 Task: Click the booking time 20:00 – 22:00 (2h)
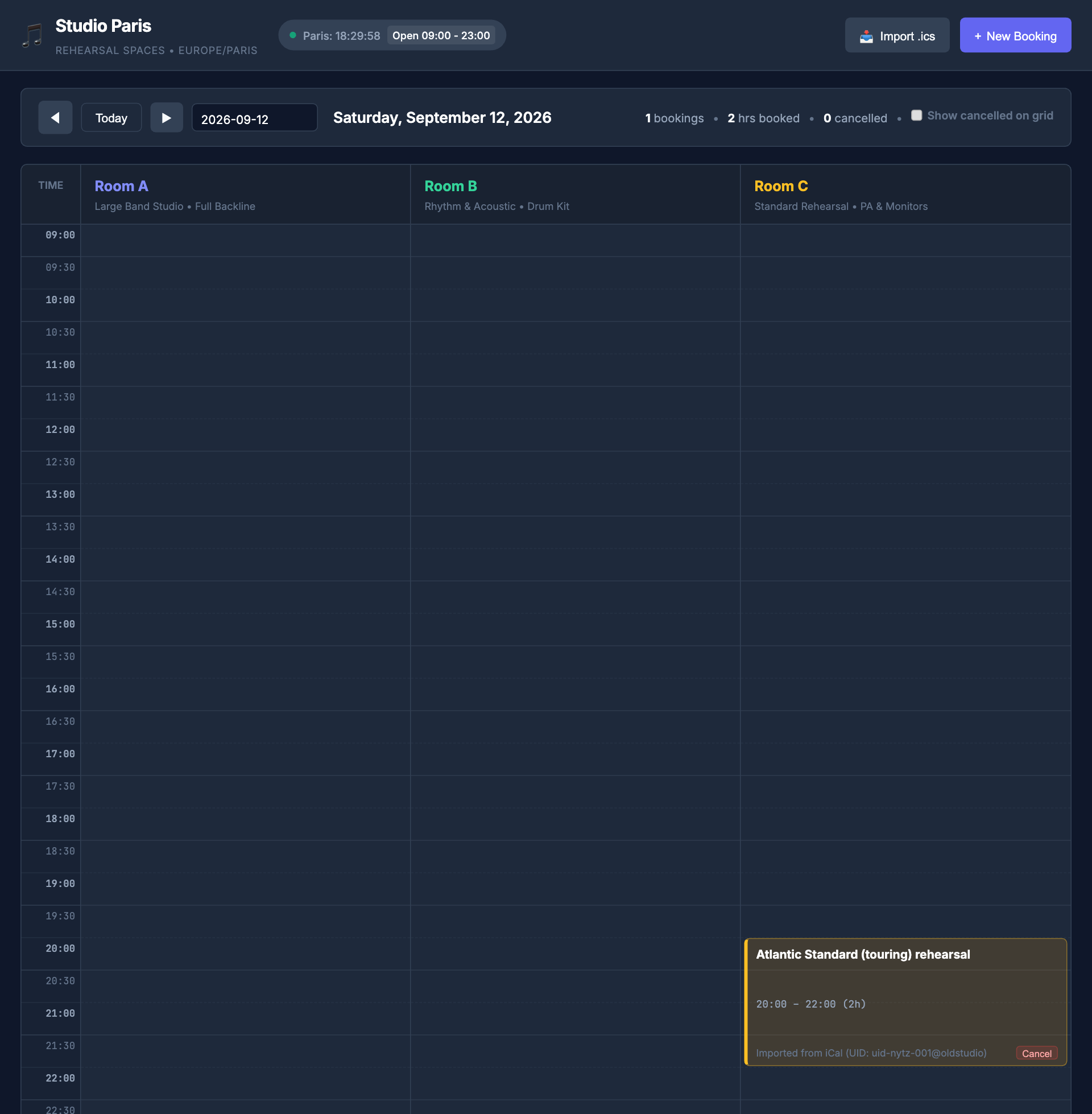tap(811, 1004)
